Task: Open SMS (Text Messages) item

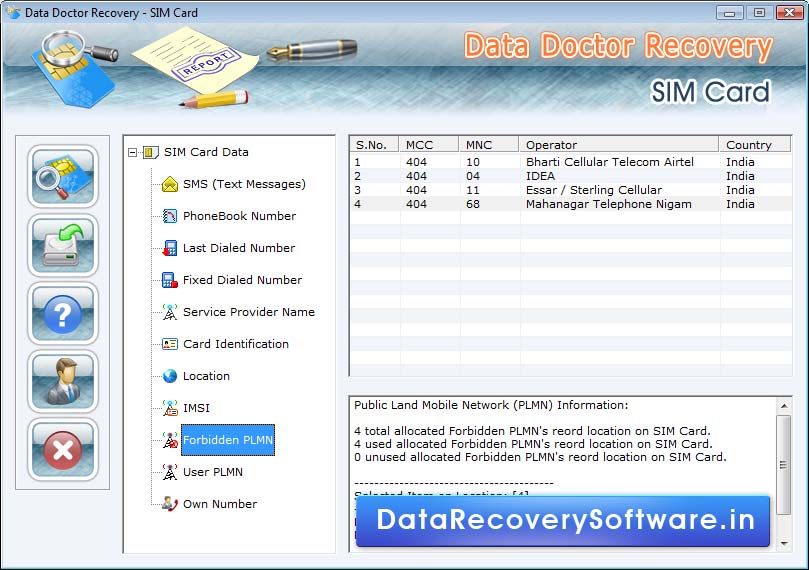Action: (244, 184)
